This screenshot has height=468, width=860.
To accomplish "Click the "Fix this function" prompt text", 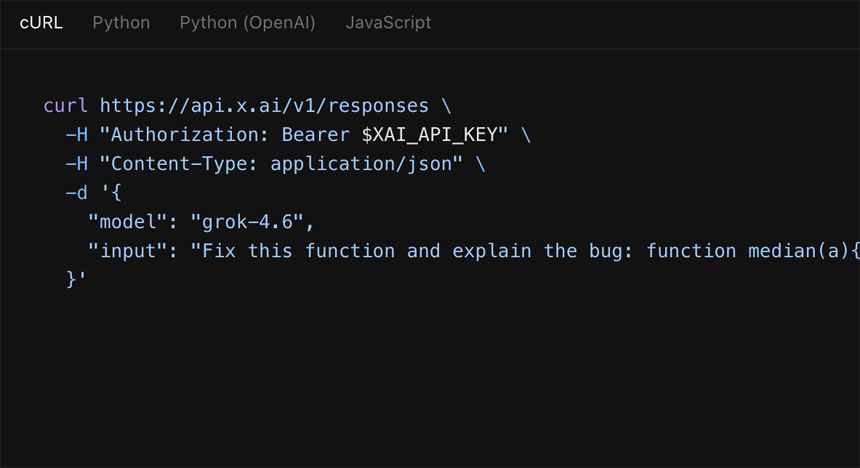I will coord(298,251).
